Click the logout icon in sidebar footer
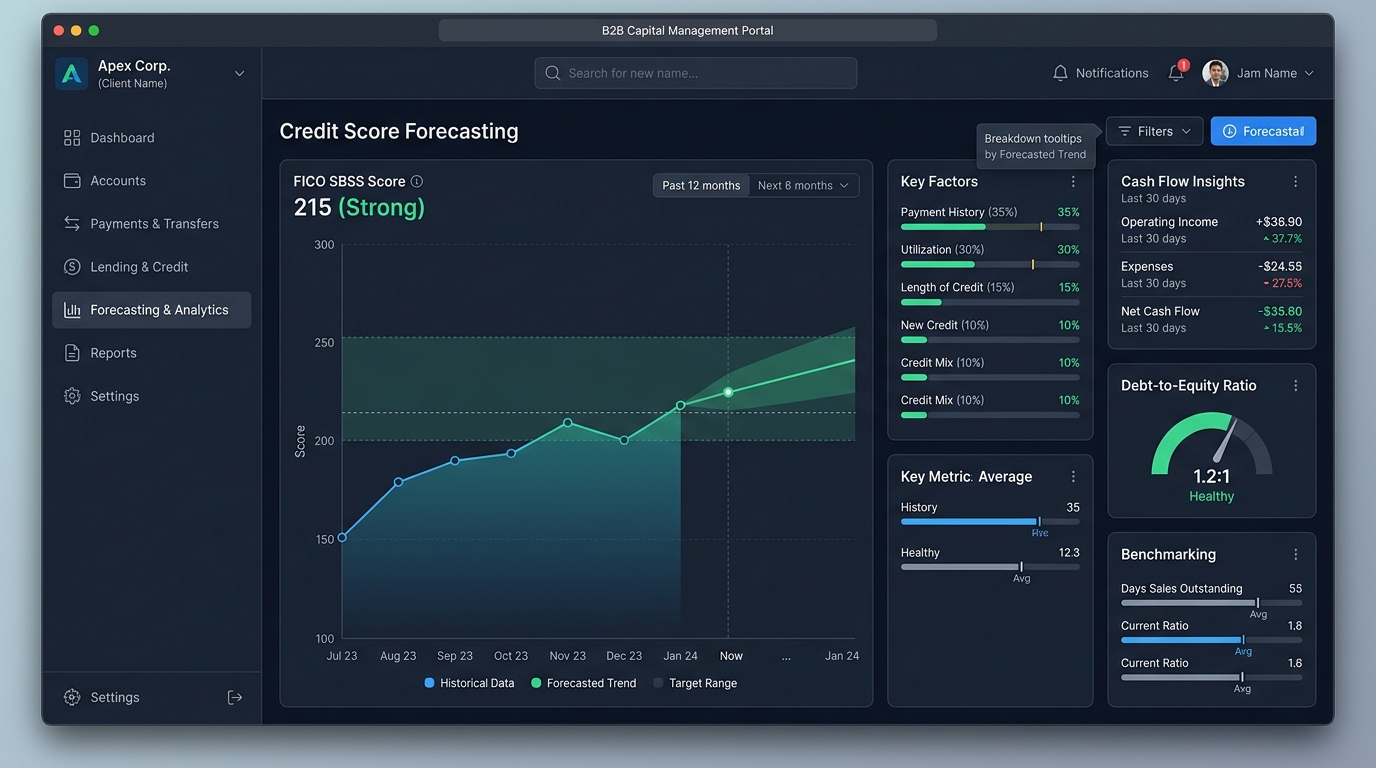Image resolution: width=1376 pixels, height=768 pixels. pos(235,697)
